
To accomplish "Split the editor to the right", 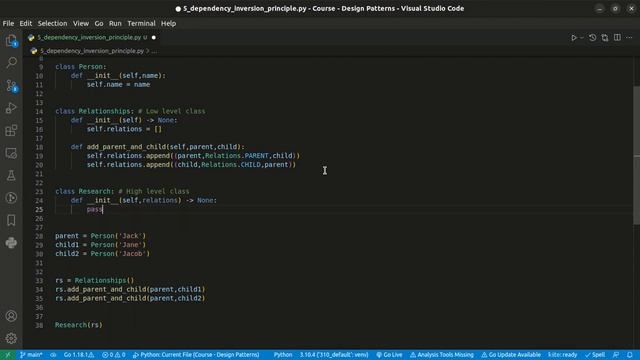I will click(x=617, y=38).
